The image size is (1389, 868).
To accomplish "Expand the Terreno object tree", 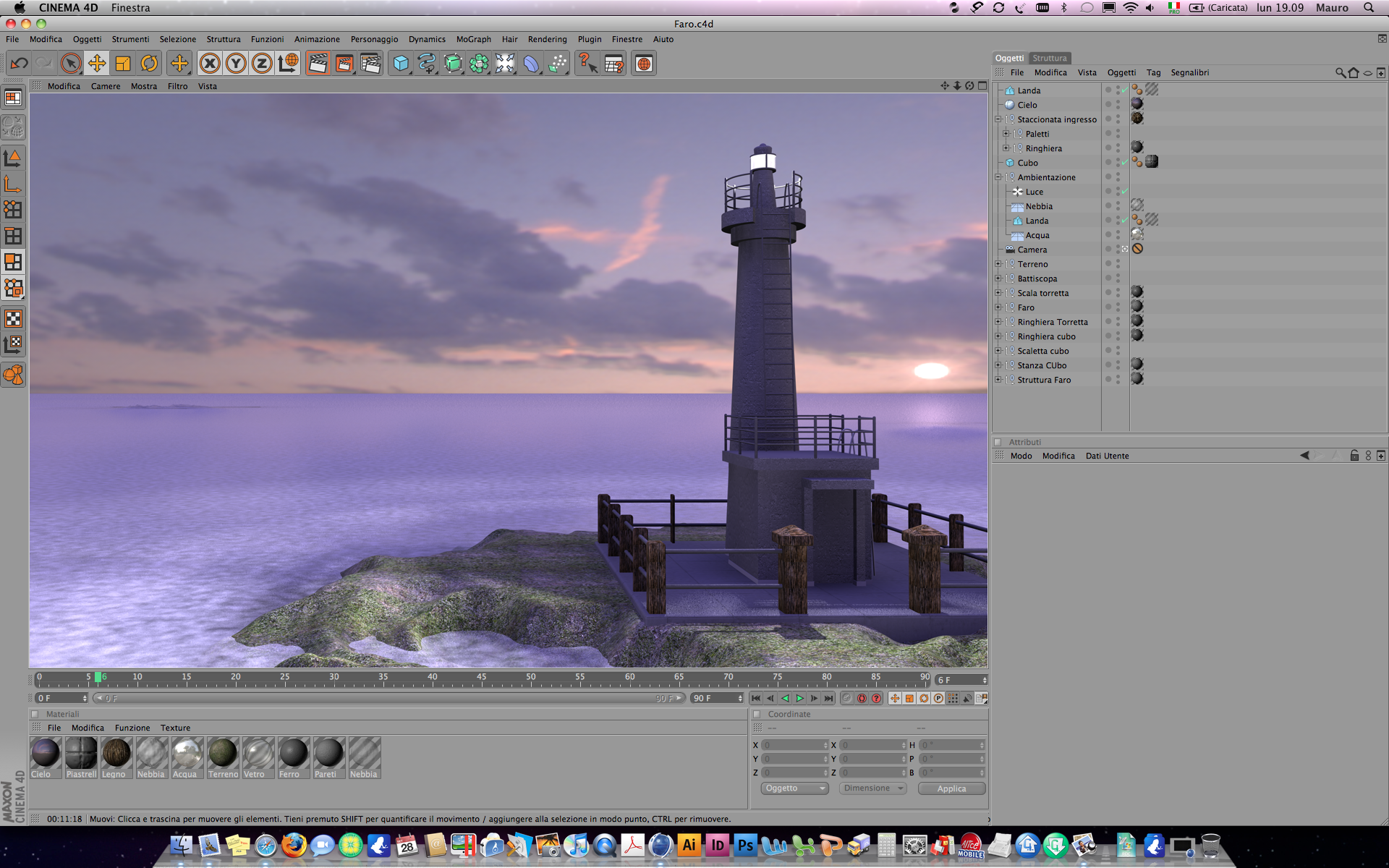I will click(998, 264).
